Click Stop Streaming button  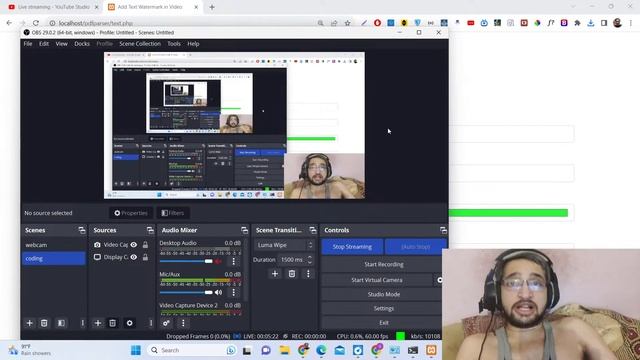click(352, 247)
